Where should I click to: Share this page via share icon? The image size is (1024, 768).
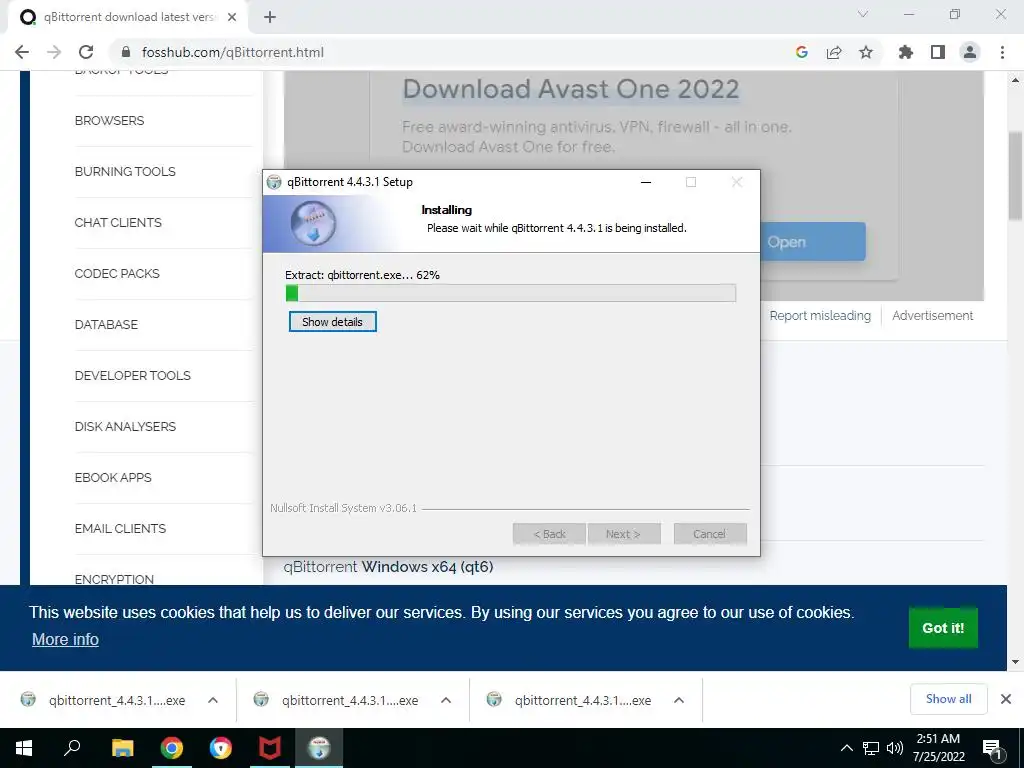pyautogui.click(x=834, y=52)
